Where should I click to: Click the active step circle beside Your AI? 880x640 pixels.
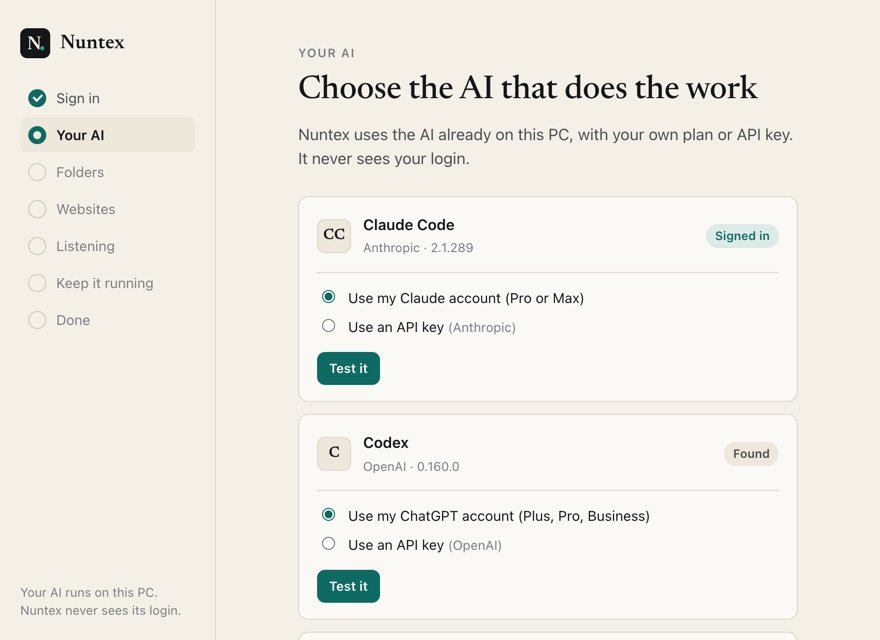(37, 135)
